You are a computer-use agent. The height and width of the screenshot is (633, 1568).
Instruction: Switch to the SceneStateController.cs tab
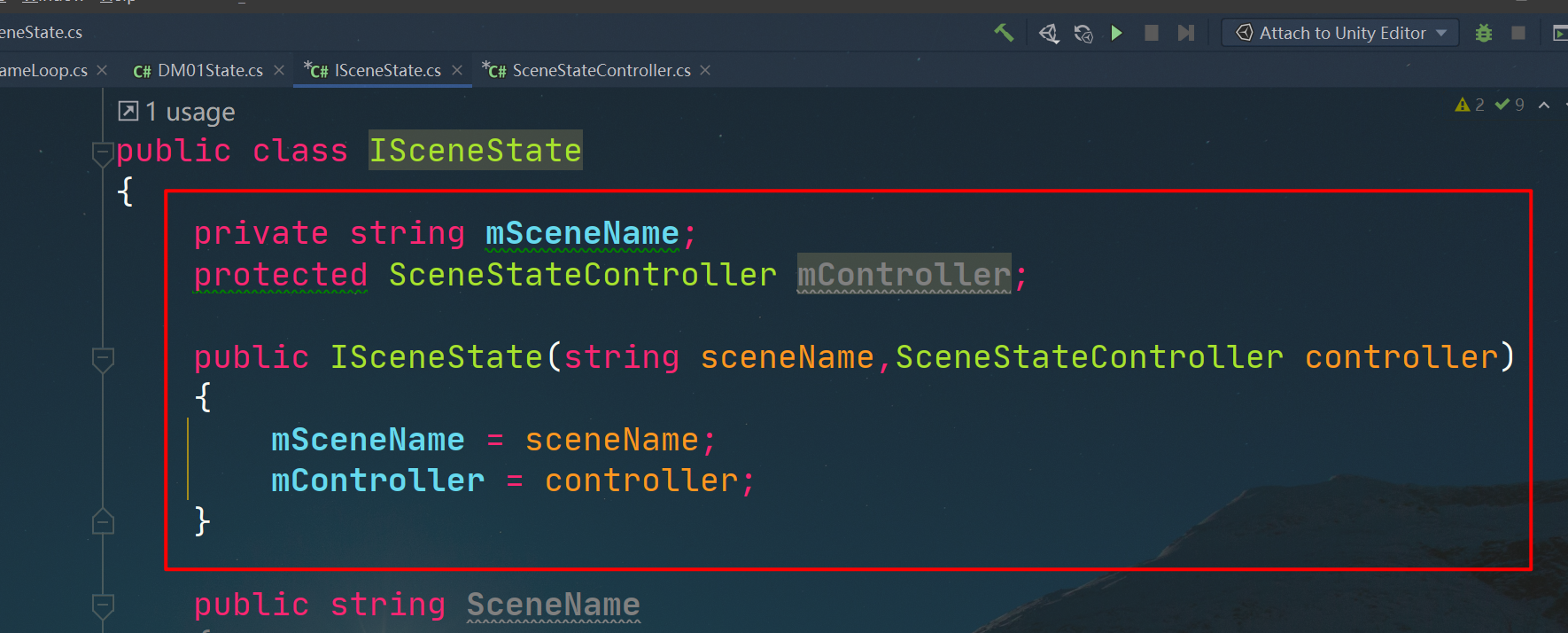(x=601, y=71)
